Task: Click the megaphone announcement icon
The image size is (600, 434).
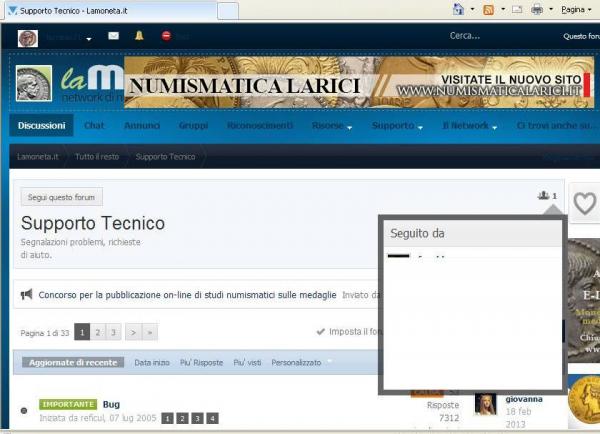Action: pos(26,294)
